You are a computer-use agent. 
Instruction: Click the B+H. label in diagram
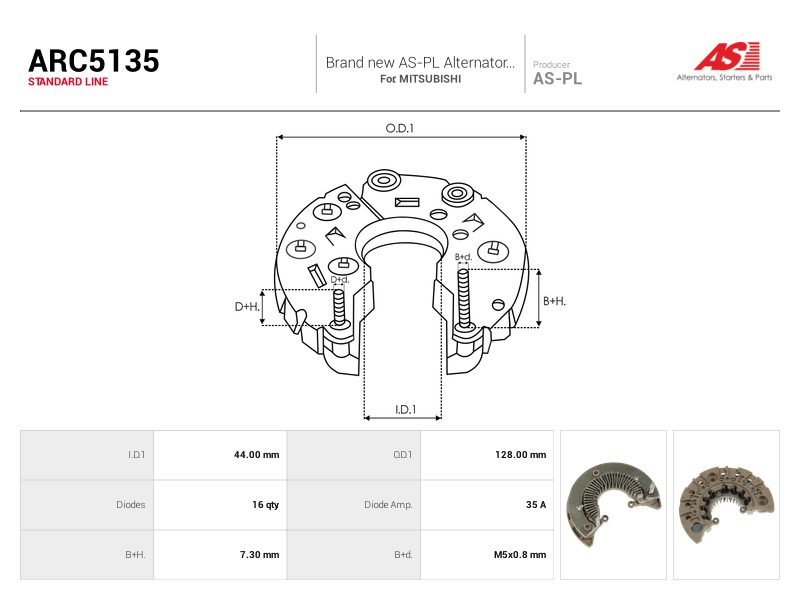(x=555, y=302)
